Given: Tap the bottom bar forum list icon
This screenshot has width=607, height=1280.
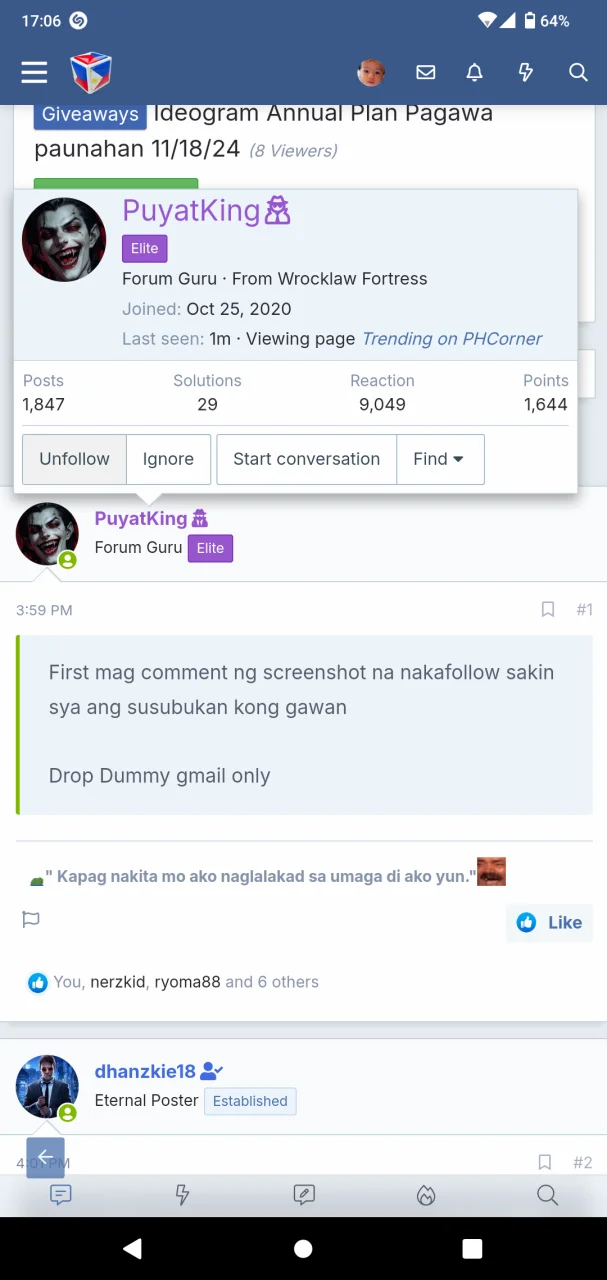Looking at the screenshot, I should click(61, 1195).
